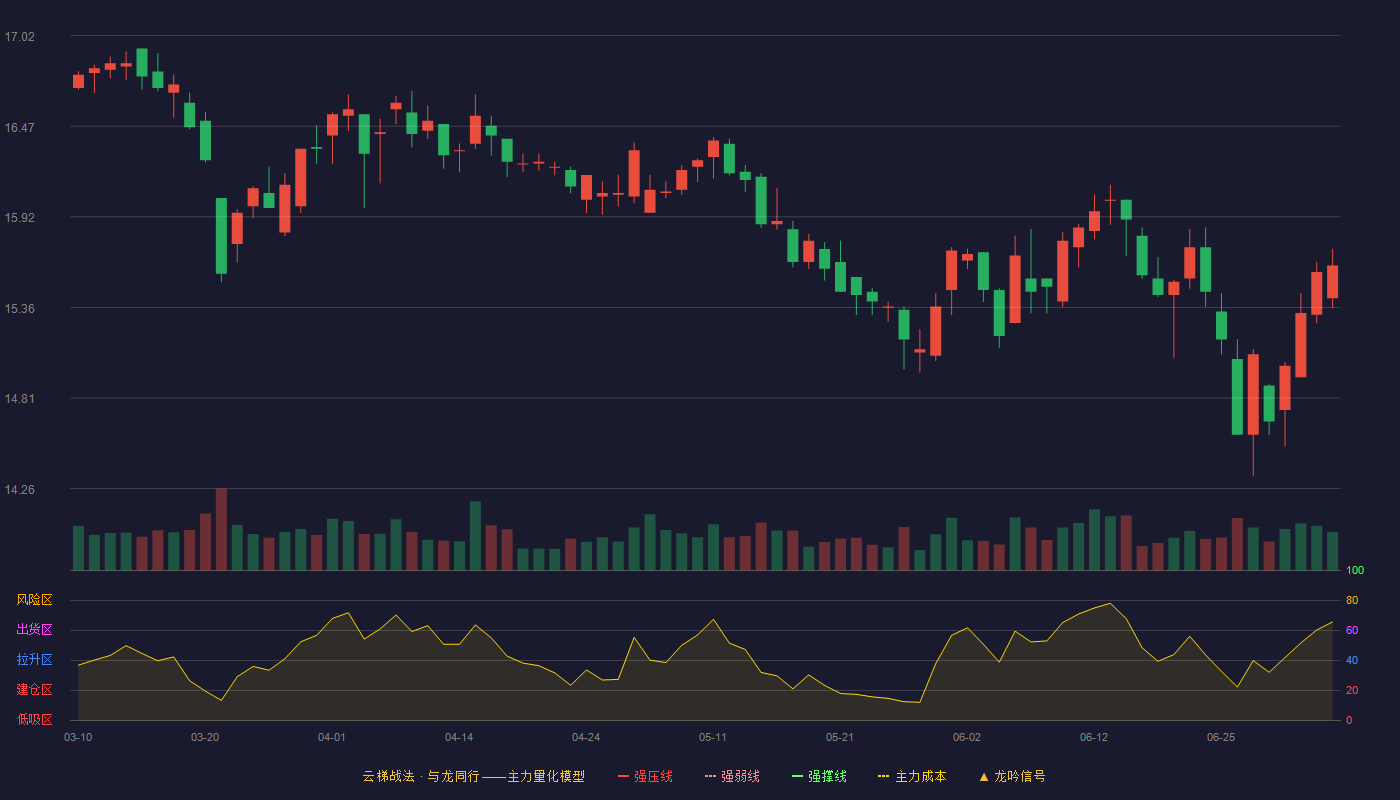Click the 建仓区 zone label
Screen dimensions: 1400x800
tap(34, 690)
